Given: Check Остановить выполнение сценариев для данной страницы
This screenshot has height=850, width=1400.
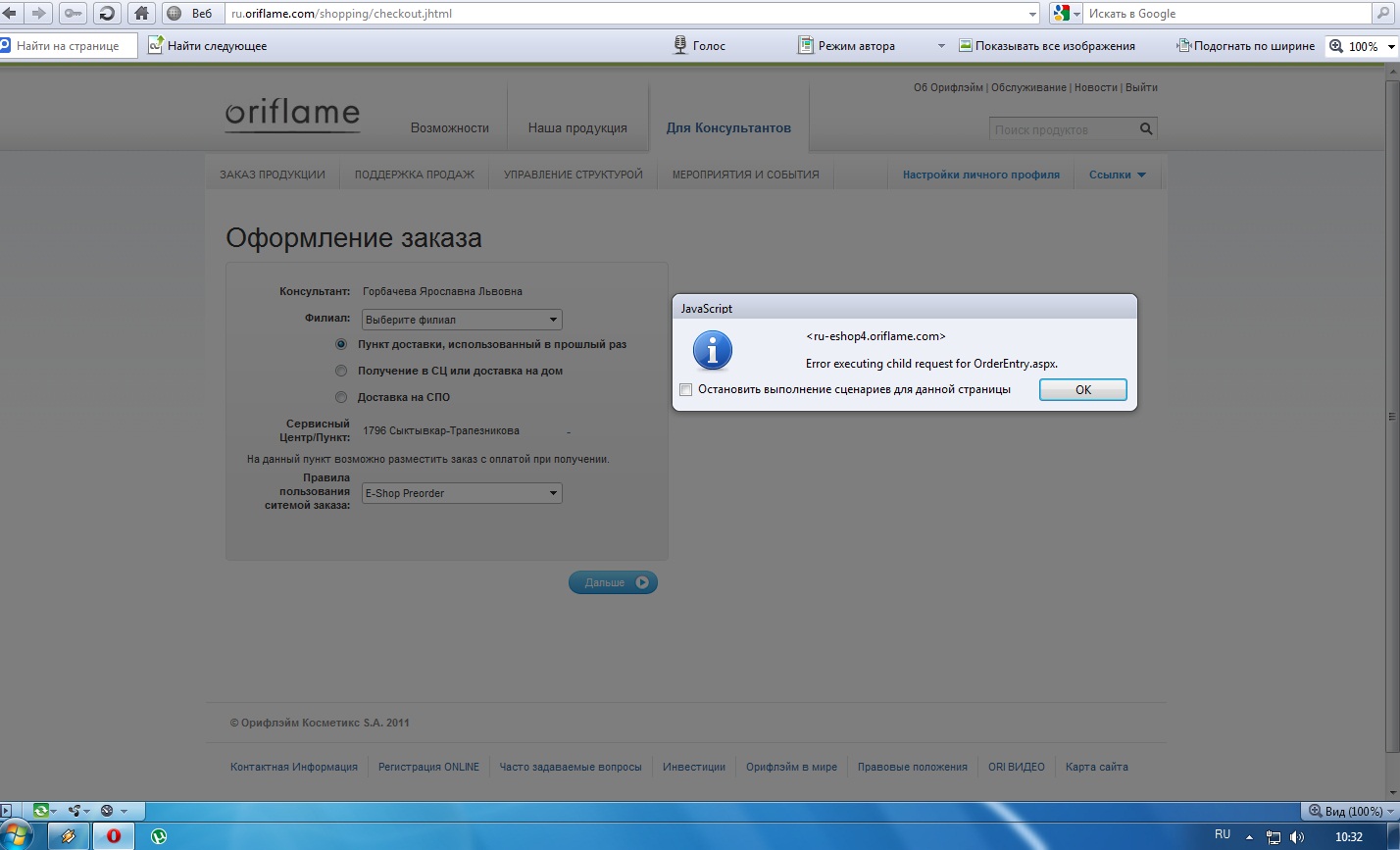Looking at the screenshot, I should click(686, 390).
